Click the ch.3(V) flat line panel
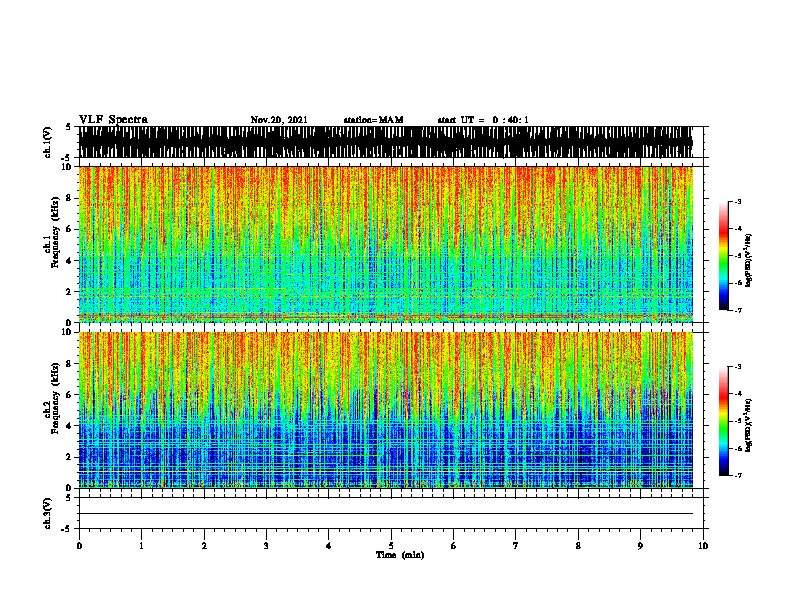Image resolution: width=792 pixels, height=612 pixels. 391,513
